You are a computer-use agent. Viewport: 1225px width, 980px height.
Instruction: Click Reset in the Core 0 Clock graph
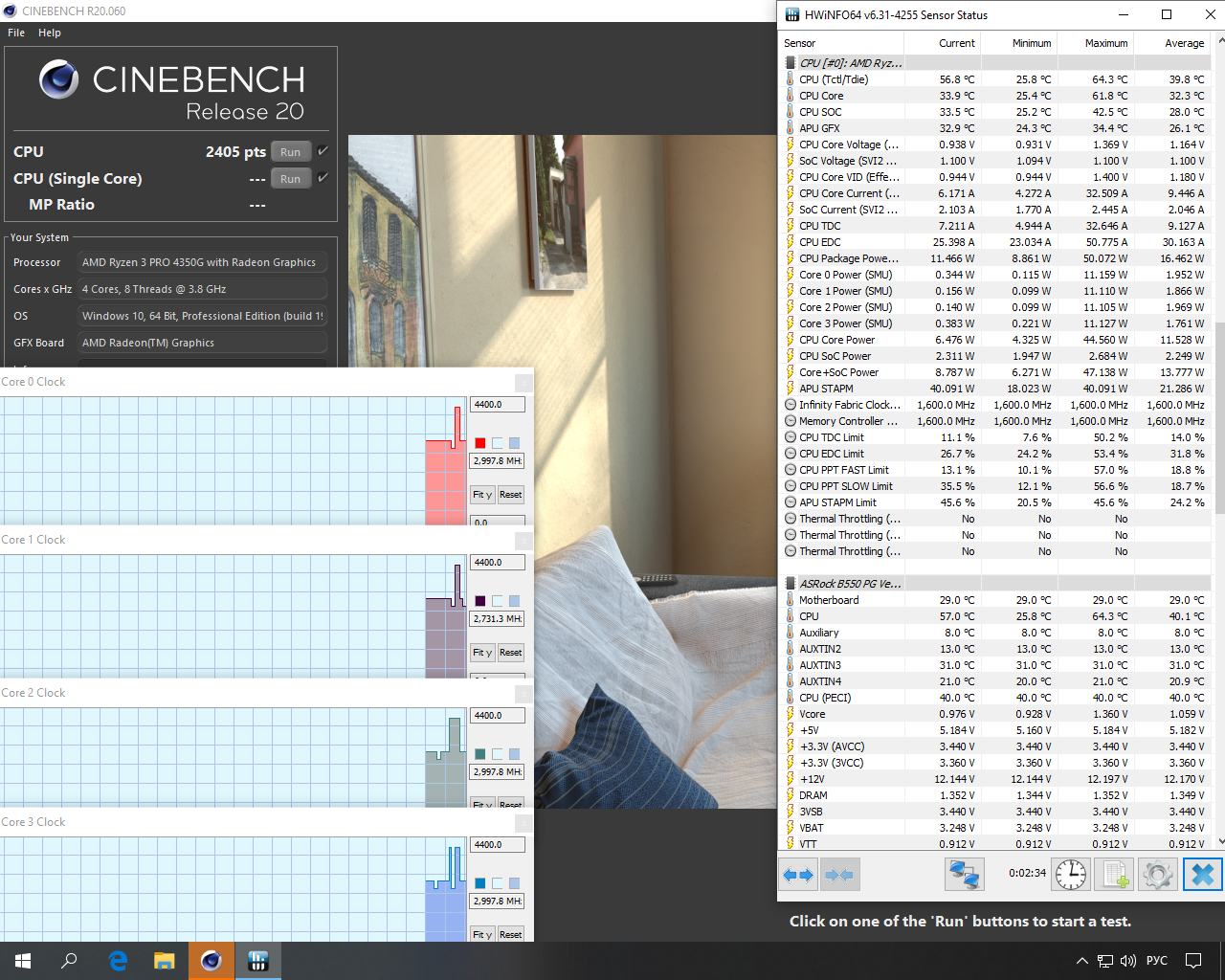(511, 495)
